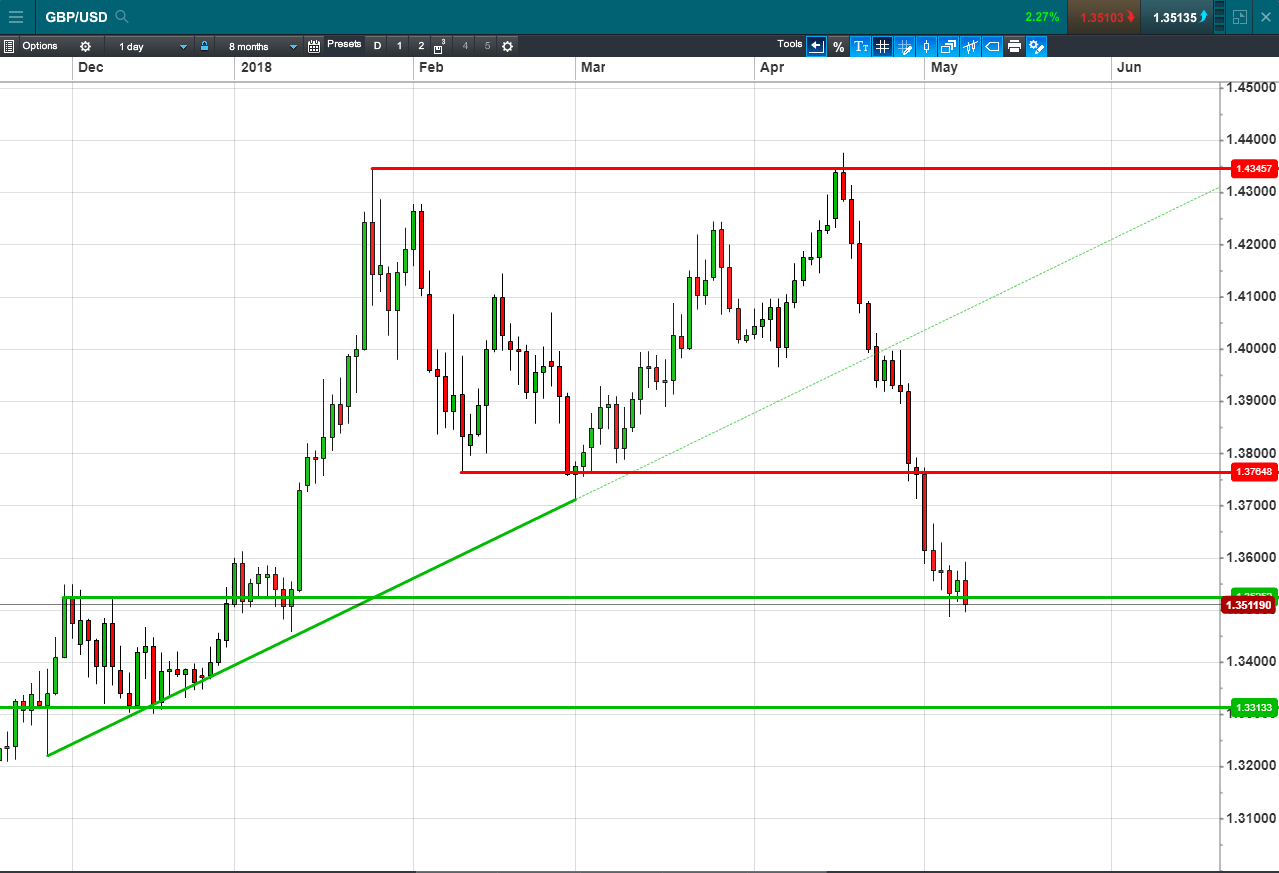Click the back arrow tool icon
Image resolution: width=1279 pixels, height=873 pixels.
pyautogui.click(x=816, y=46)
